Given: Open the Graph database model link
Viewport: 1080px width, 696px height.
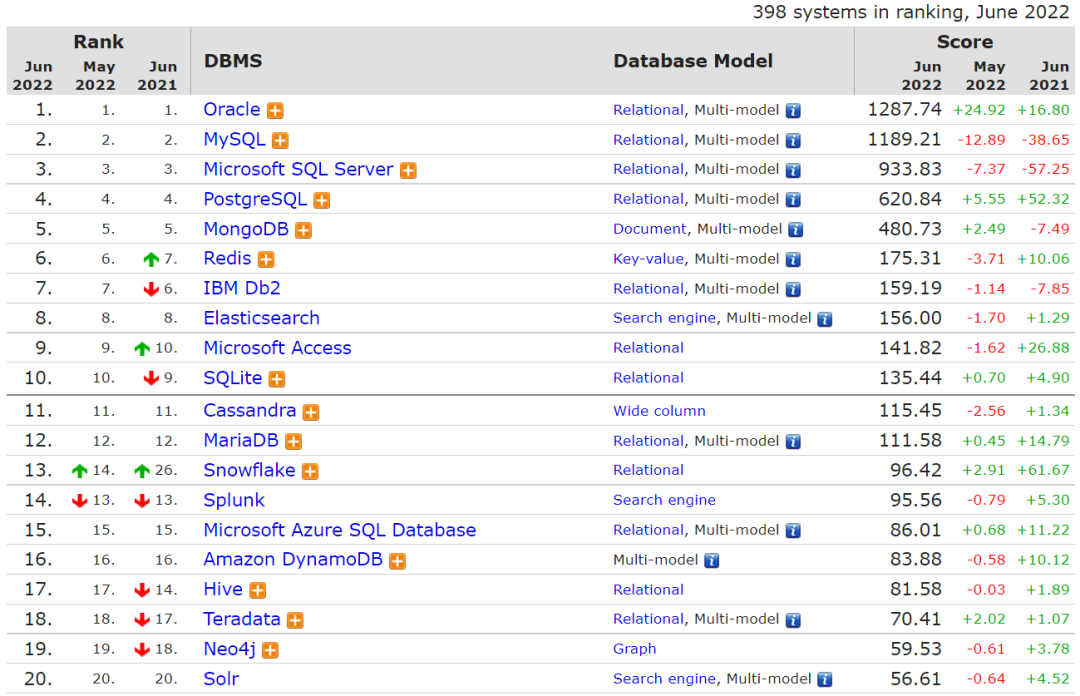Looking at the screenshot, I should click(634, 649).
